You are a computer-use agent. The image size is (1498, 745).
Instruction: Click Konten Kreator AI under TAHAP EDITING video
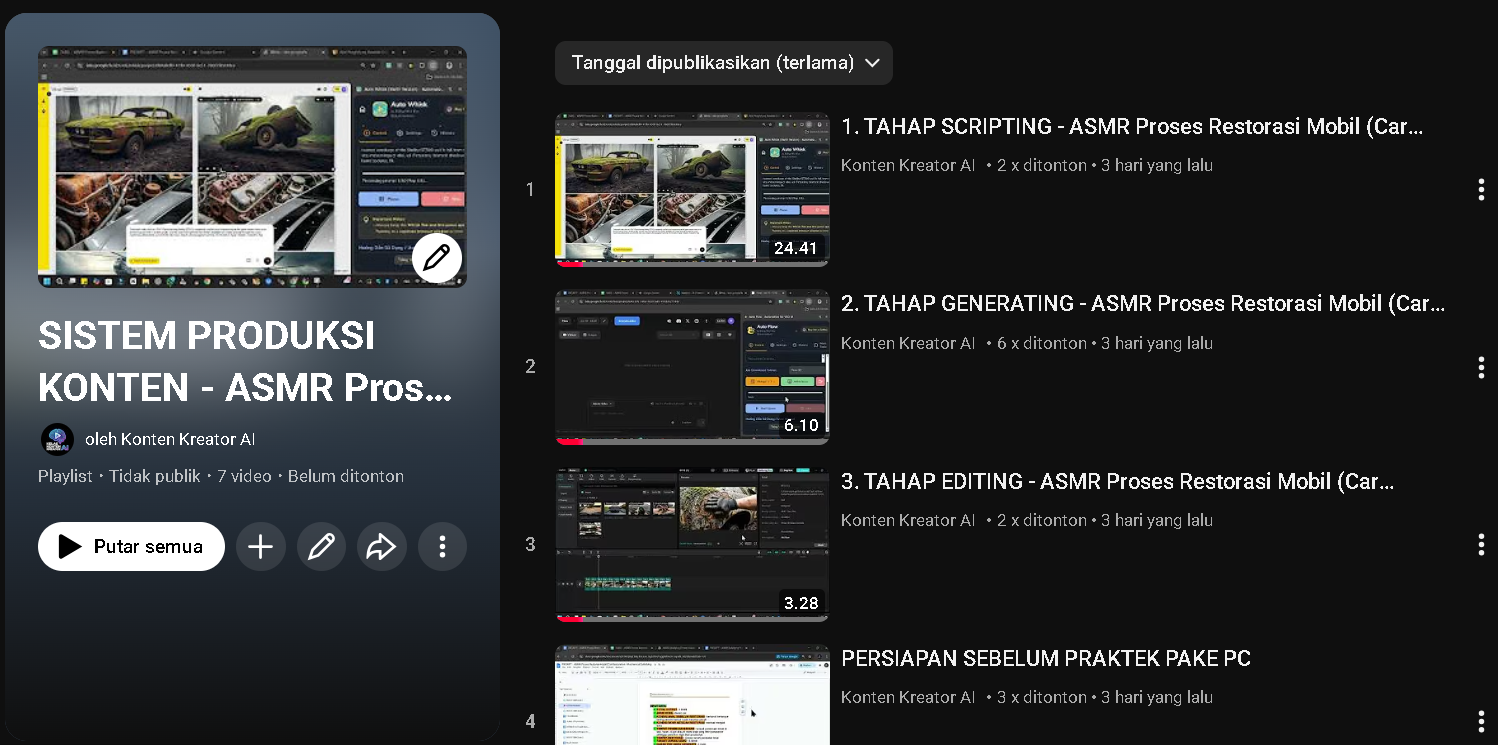(x=907, y=520)
